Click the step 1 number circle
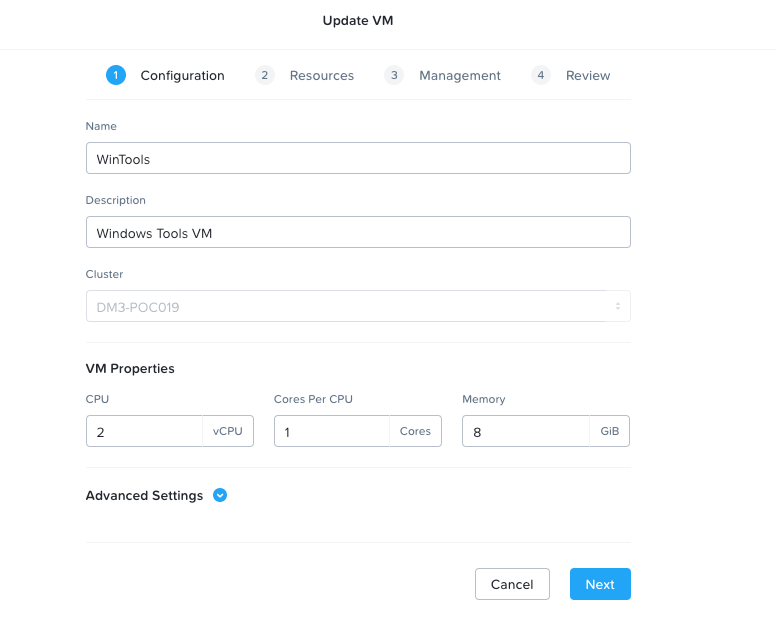The width and height of the screenshot is (776, 631). tap(116, 75)
